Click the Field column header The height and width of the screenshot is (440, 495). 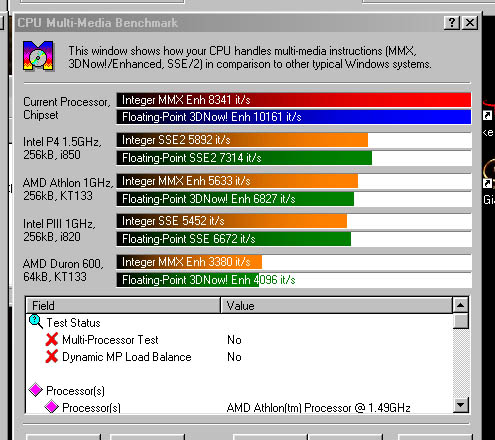(x=123, y=305)
